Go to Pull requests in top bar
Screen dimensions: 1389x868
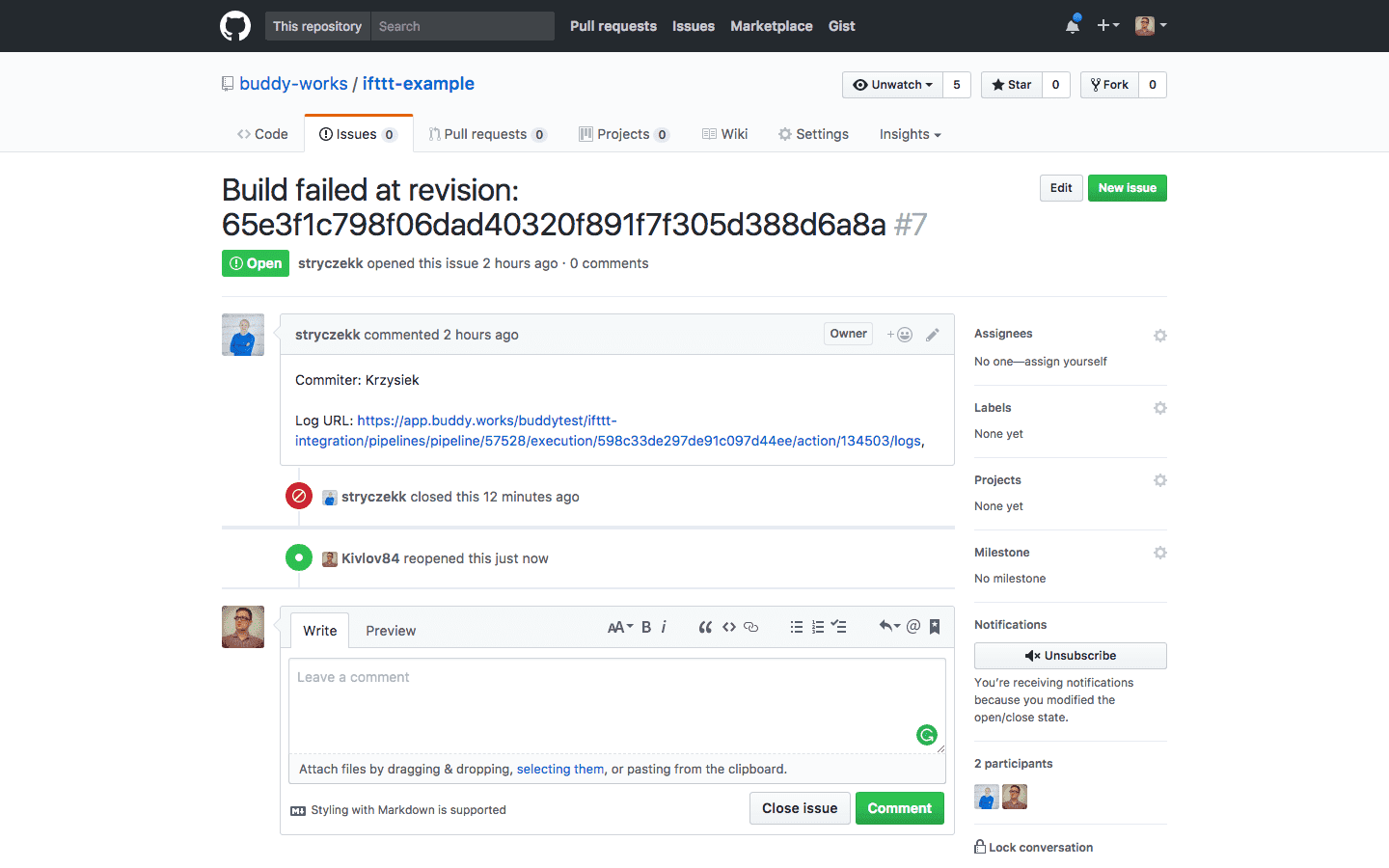click(613, 26)
